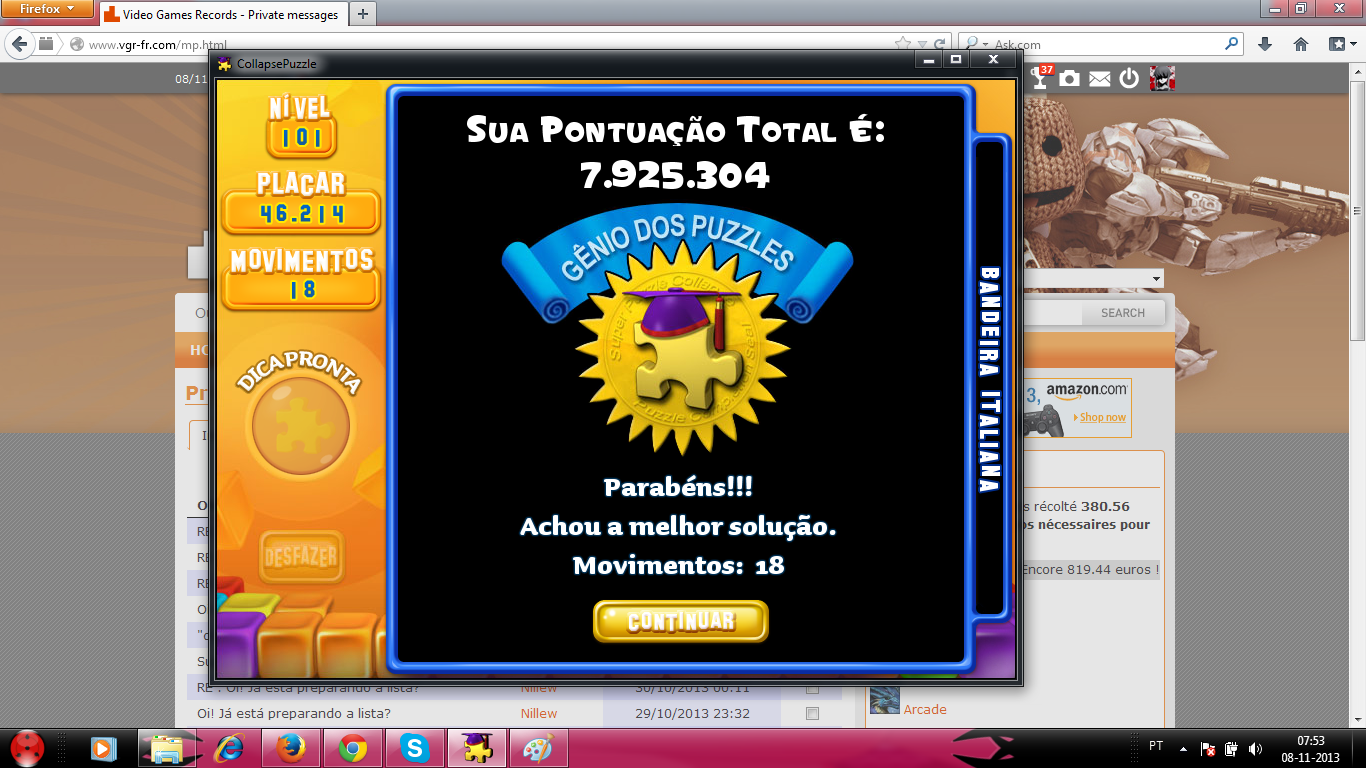
Task: Launch Skype from the taskbar
Action: pyautogui.click(x=415, y=747)
